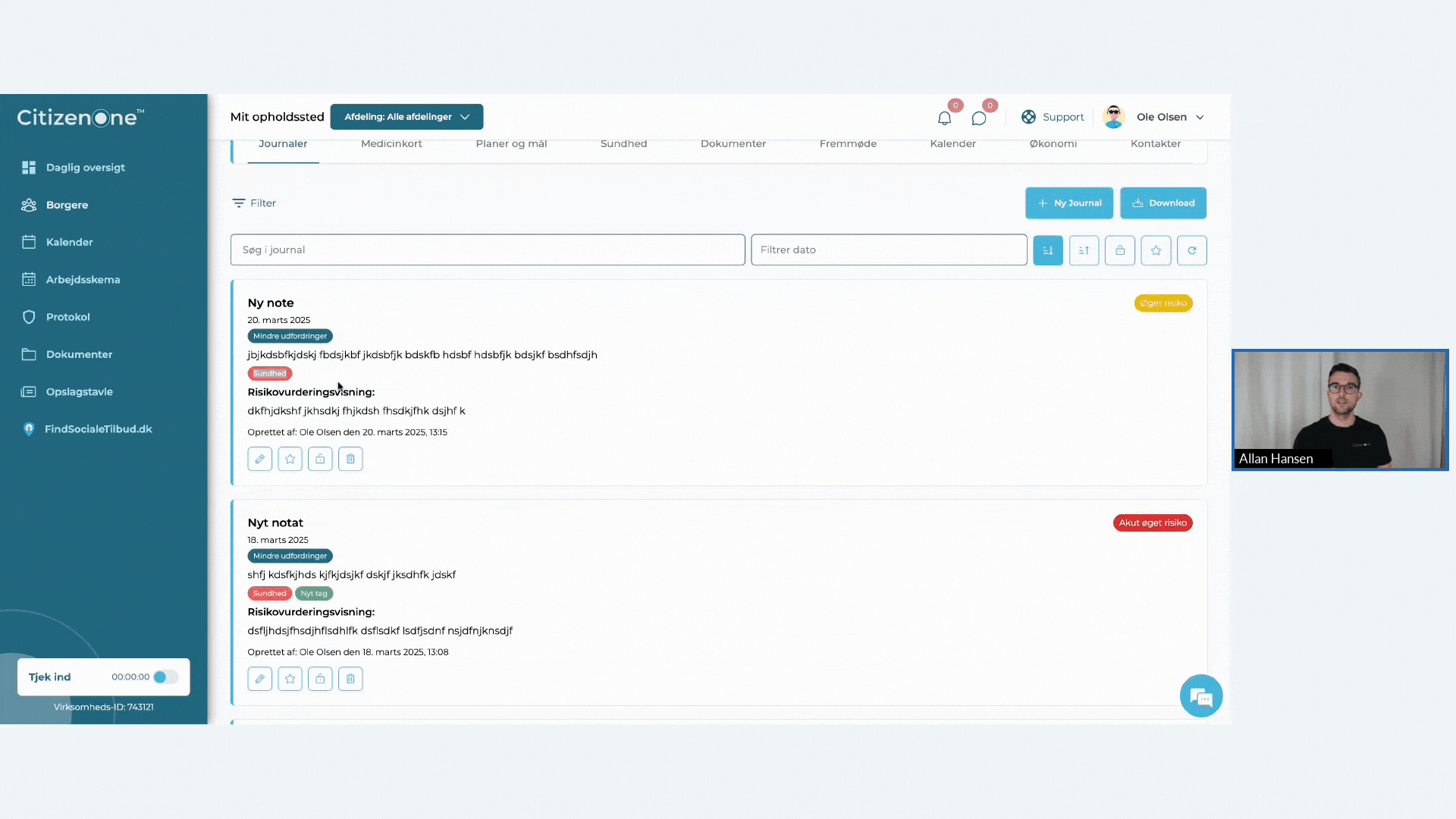Viewport: 1456px width, 819px height.
Task: Click the refresh journals icon
Action: click(1192, 250)
